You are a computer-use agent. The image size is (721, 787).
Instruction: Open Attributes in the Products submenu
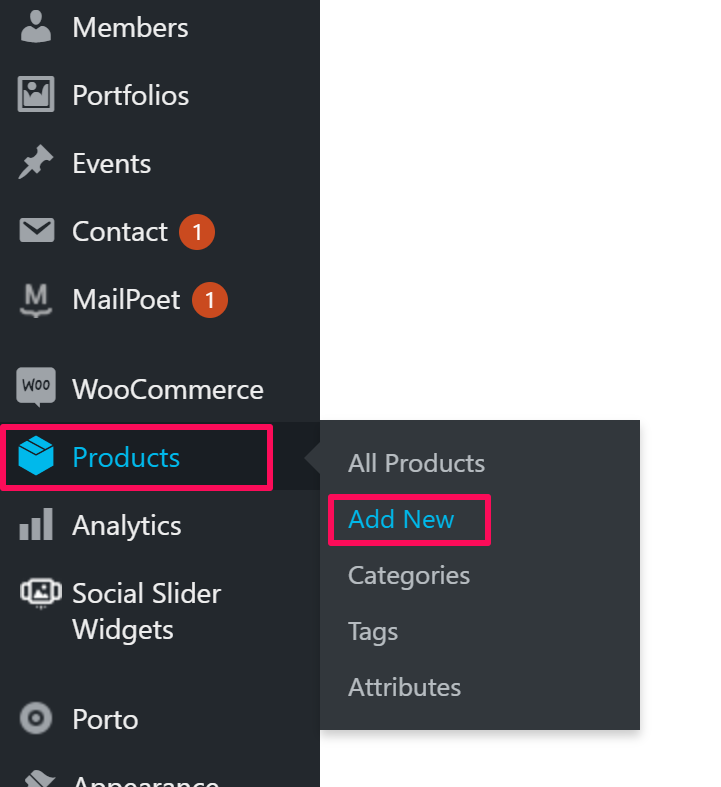pos(404,687)
